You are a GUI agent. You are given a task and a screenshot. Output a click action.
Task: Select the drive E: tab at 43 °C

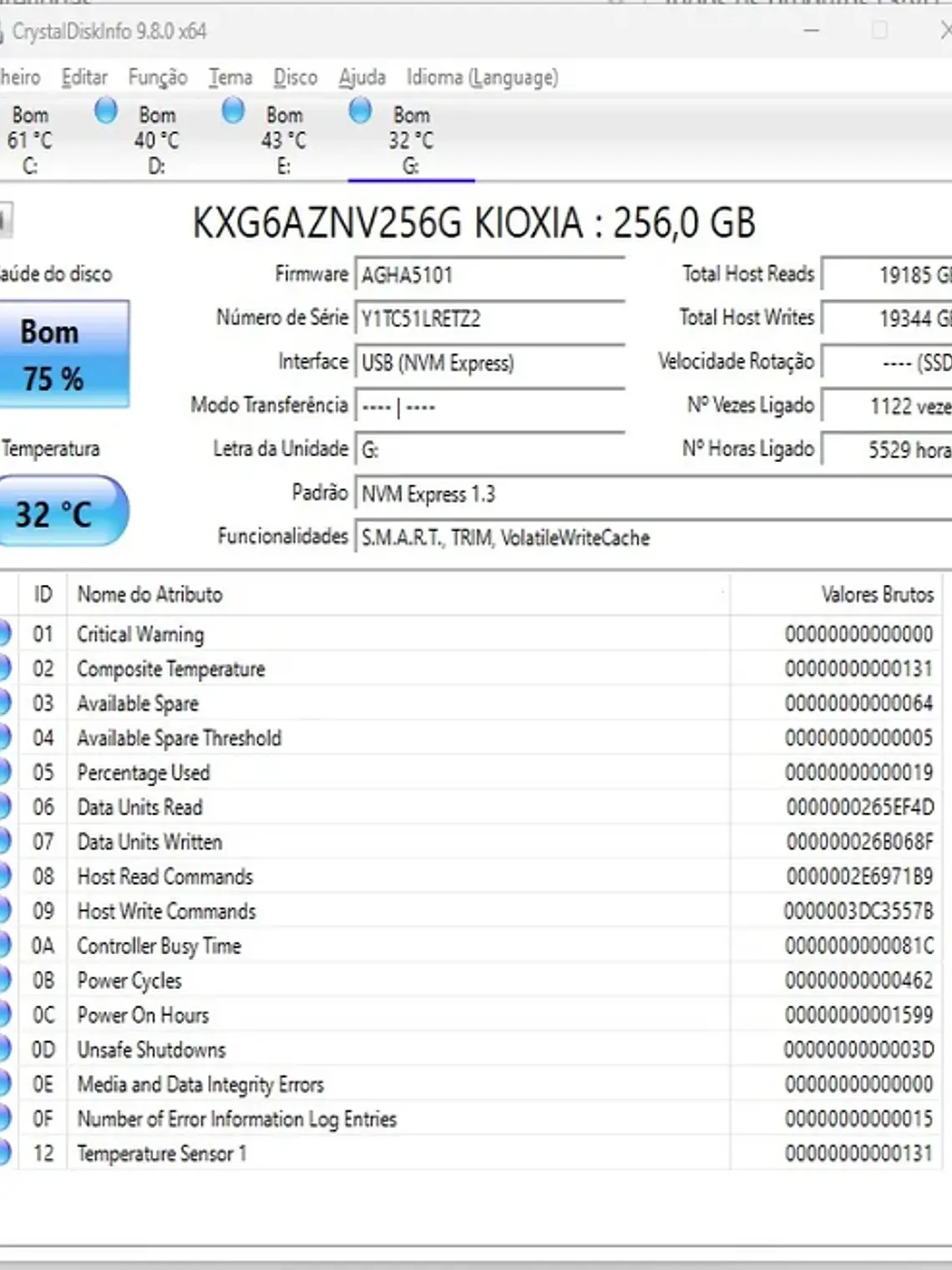[x=284, y=140]
